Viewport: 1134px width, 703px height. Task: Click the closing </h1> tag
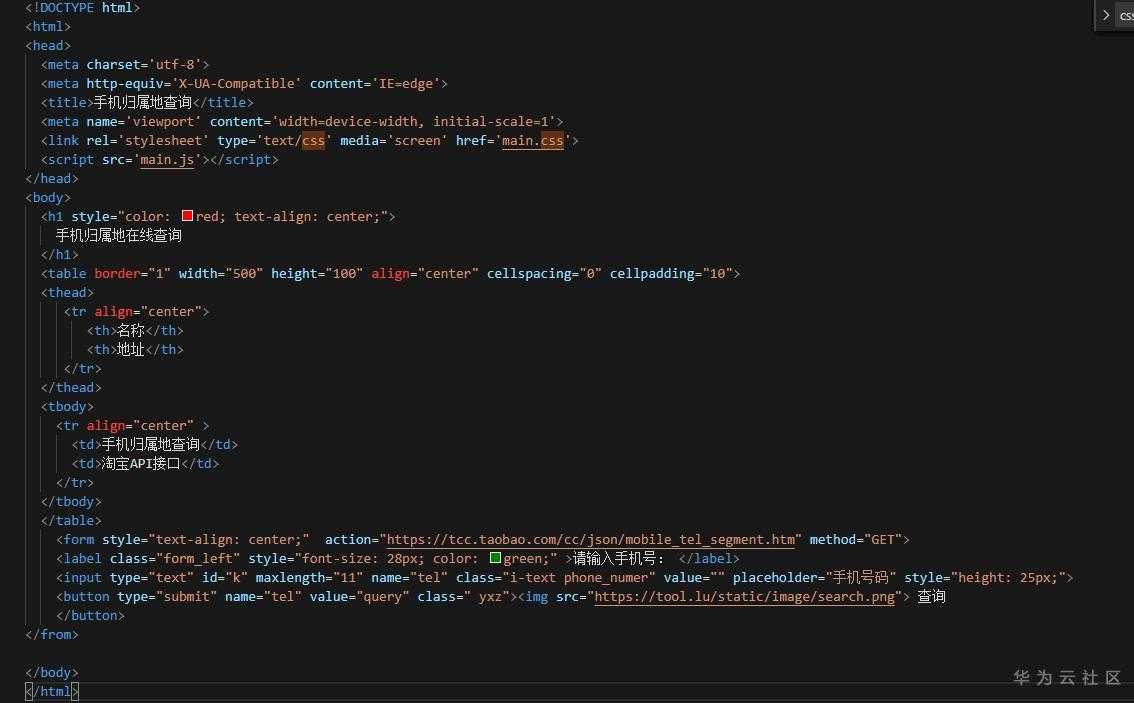pyautogui.click(x=59, y=255)
